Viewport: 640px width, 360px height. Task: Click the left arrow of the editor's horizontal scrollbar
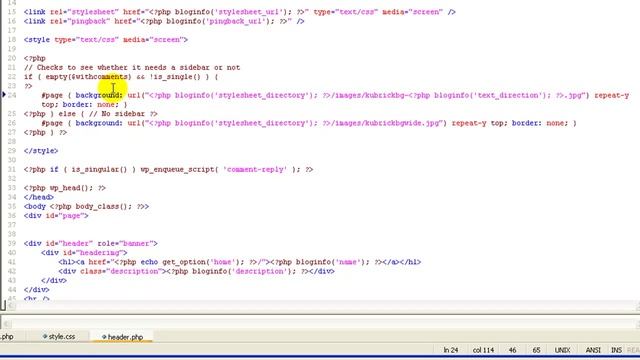point(11,306)
